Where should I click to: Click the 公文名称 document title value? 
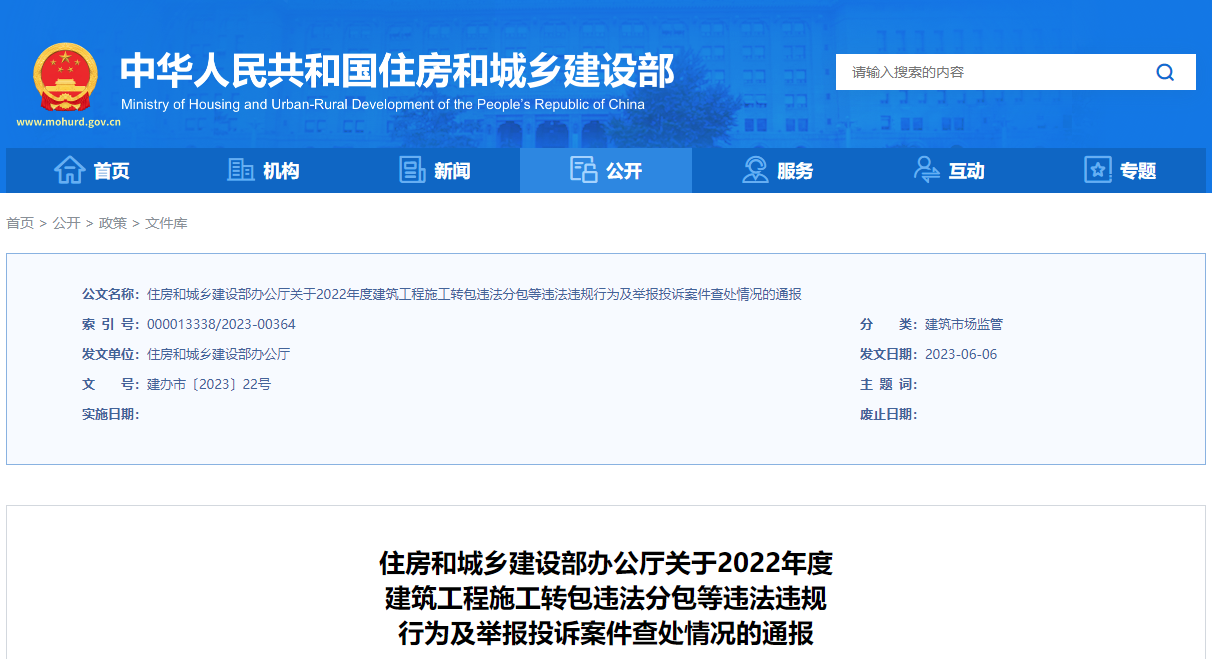click(474, 294)
